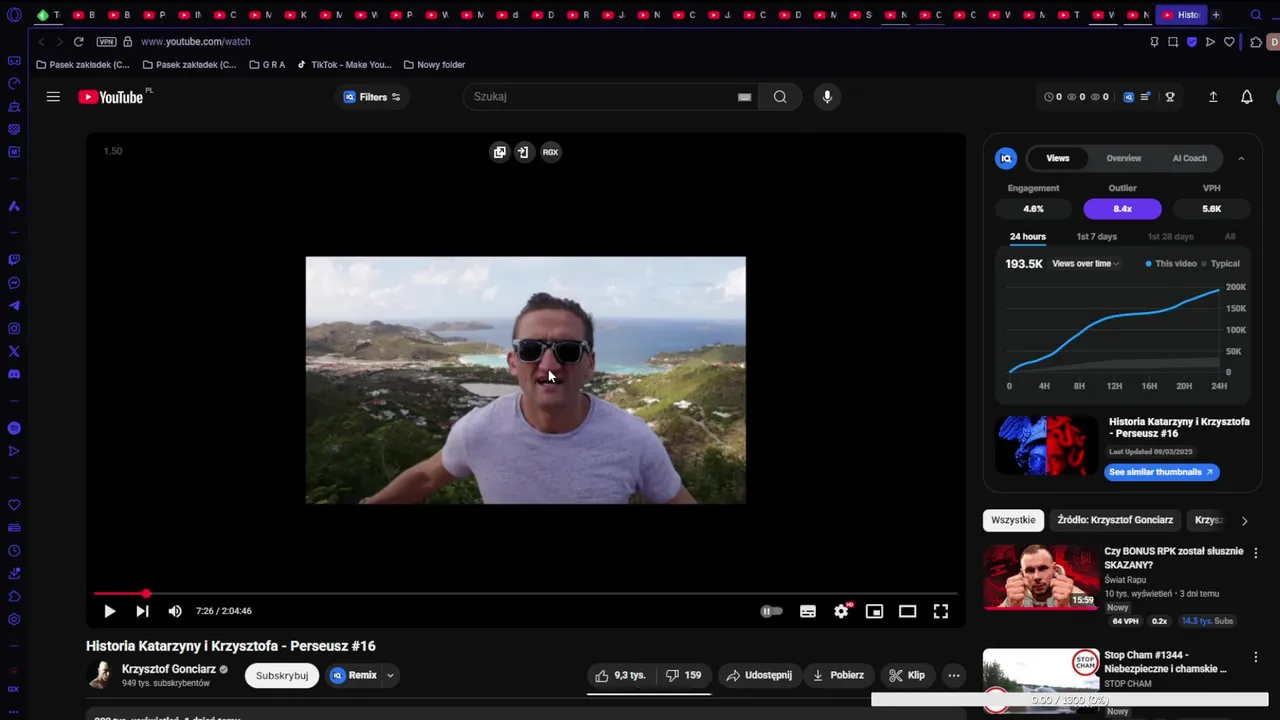Open the Krzysztof Gonciarz channel name
Viewport: 1280px width, 720px height.
tap(168, 669)
